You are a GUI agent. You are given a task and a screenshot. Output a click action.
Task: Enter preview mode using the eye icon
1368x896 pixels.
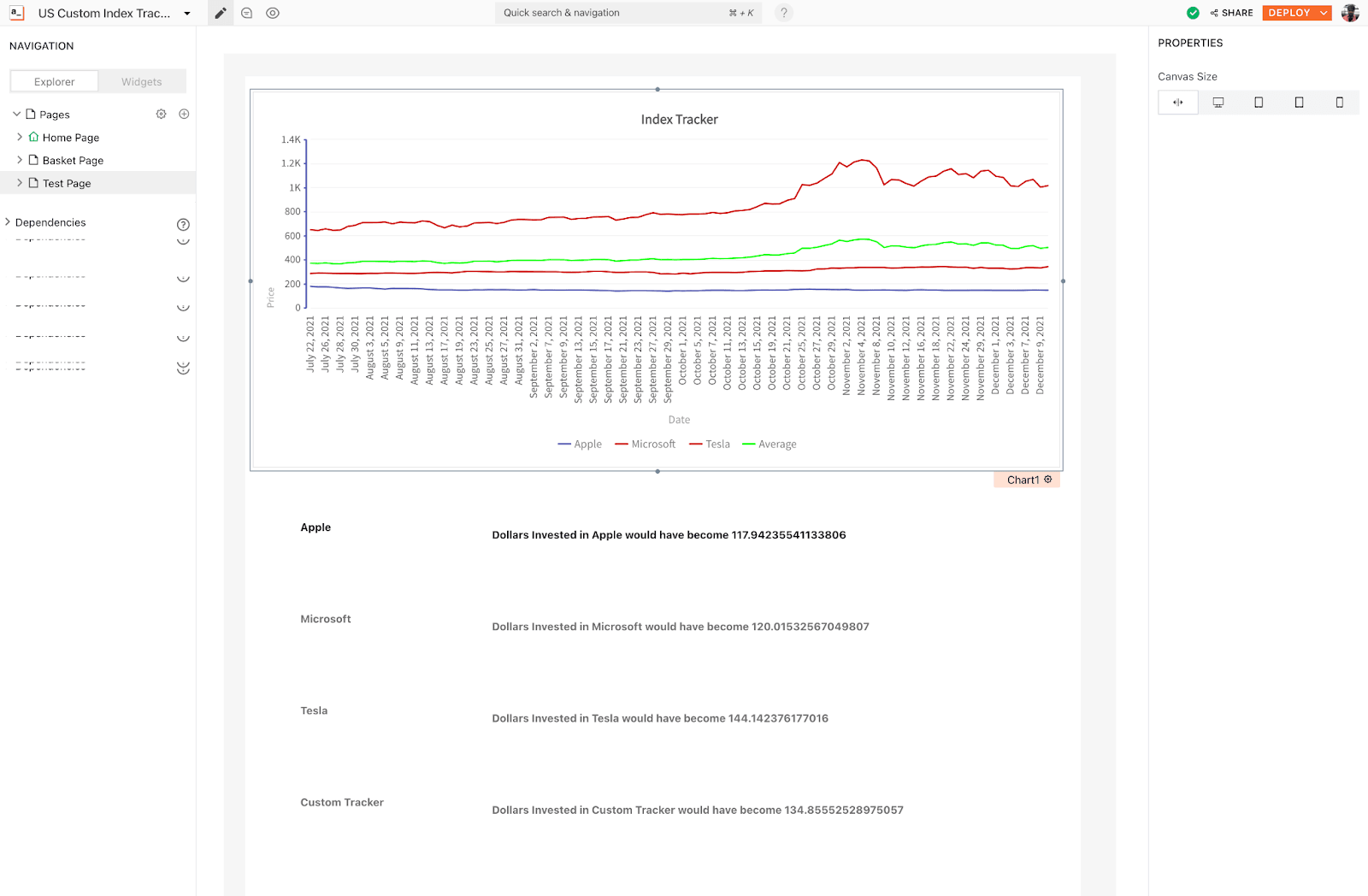tap(273, 13)
